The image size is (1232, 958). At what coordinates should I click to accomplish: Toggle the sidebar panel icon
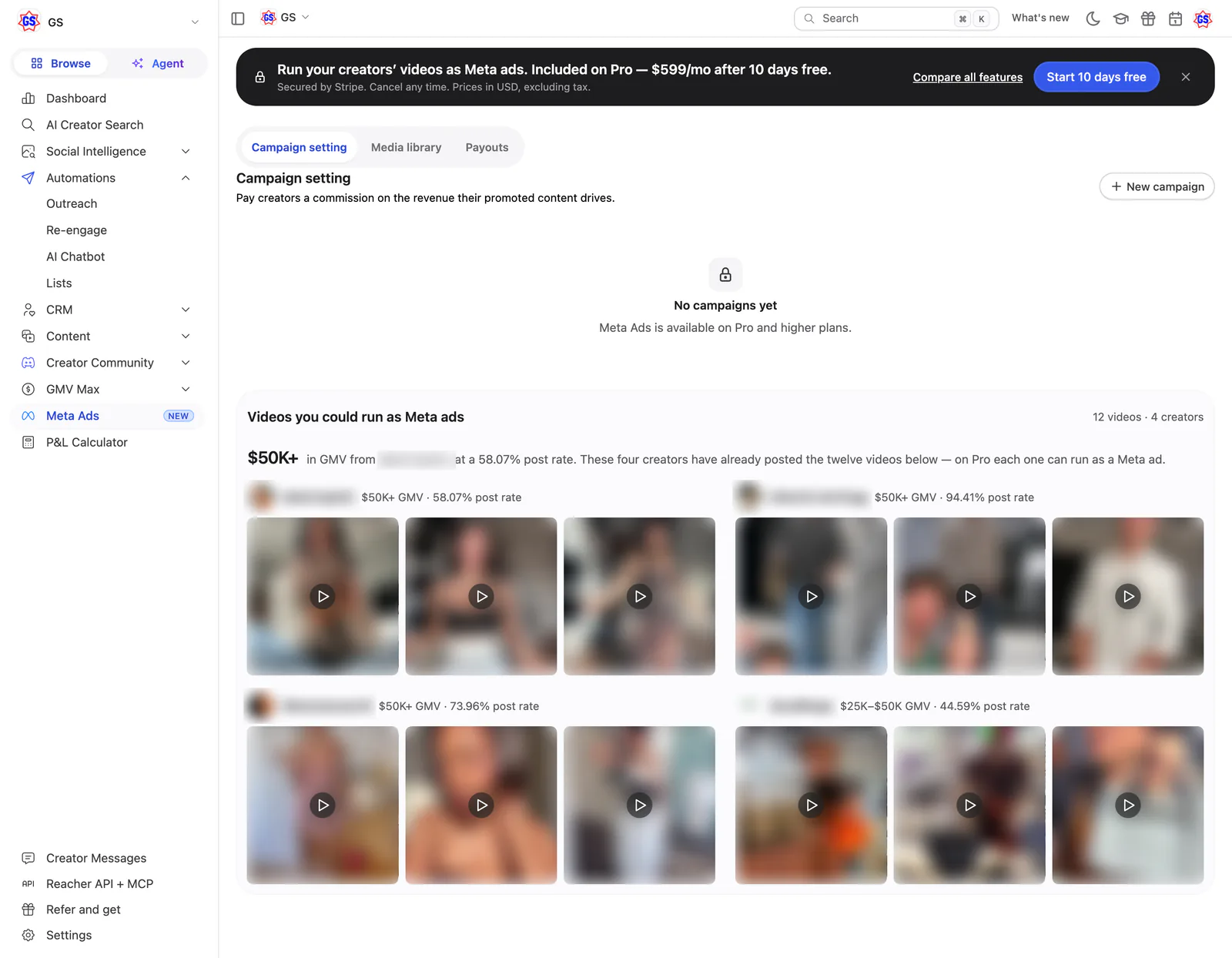(x=238, y=18)
